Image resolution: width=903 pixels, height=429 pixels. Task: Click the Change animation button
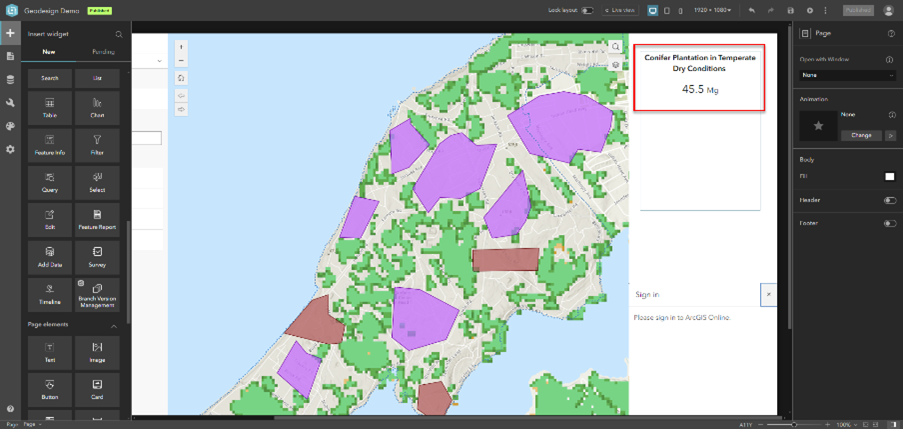click(862, 135)
